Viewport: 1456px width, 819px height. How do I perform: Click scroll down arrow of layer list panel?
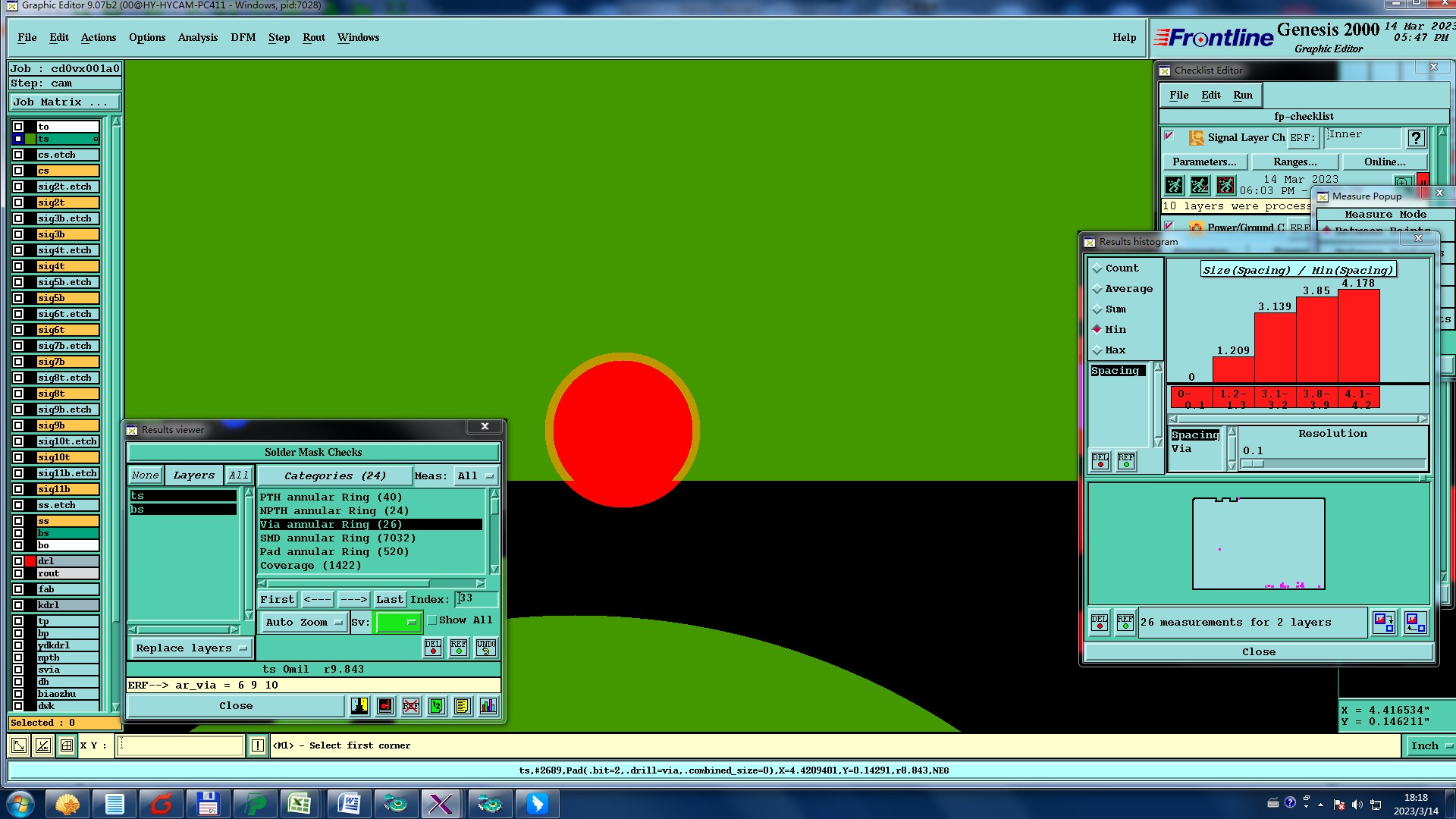coord(115,706)
